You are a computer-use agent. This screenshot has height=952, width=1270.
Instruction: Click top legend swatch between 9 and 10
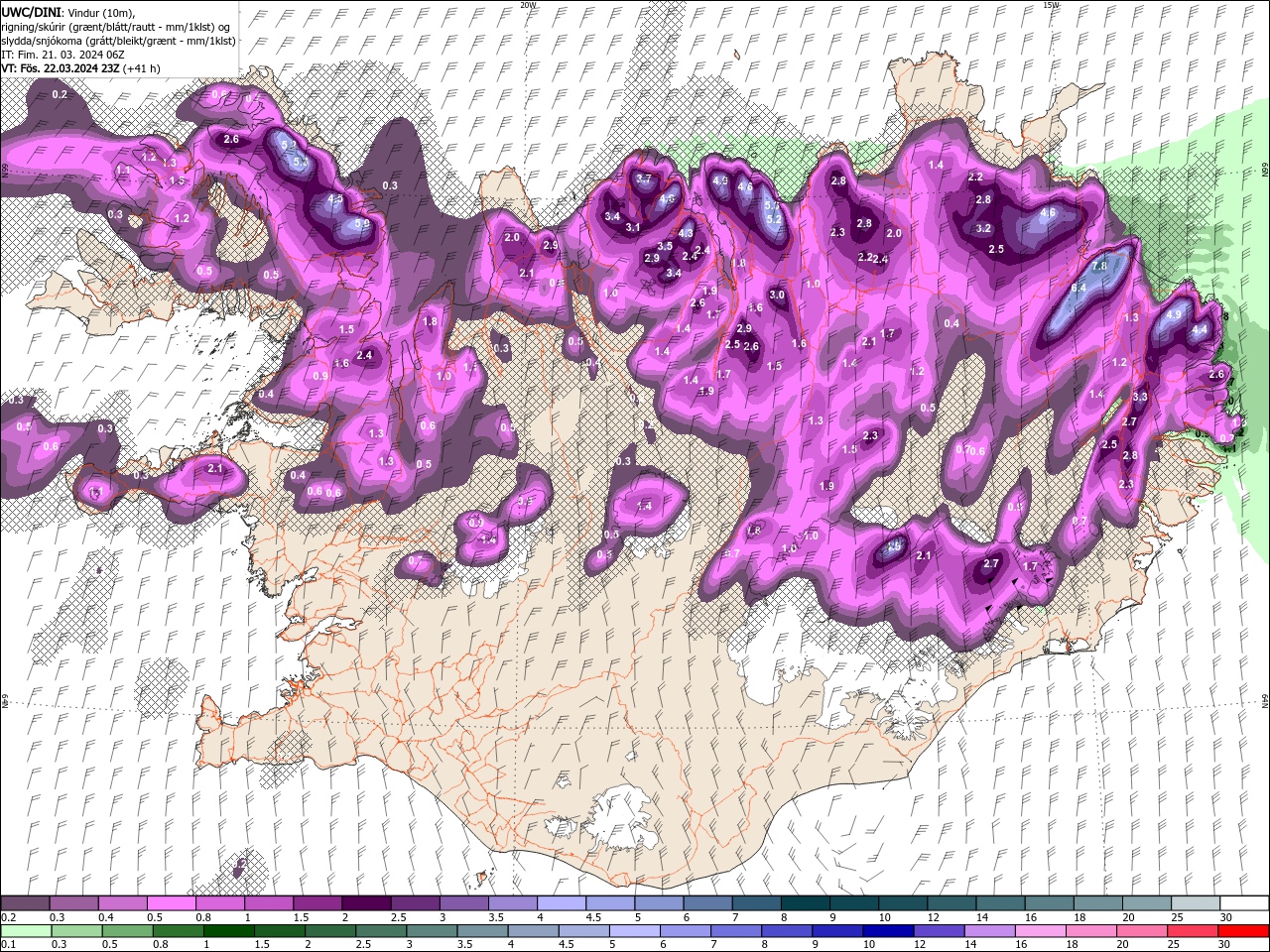click(854, 903)
